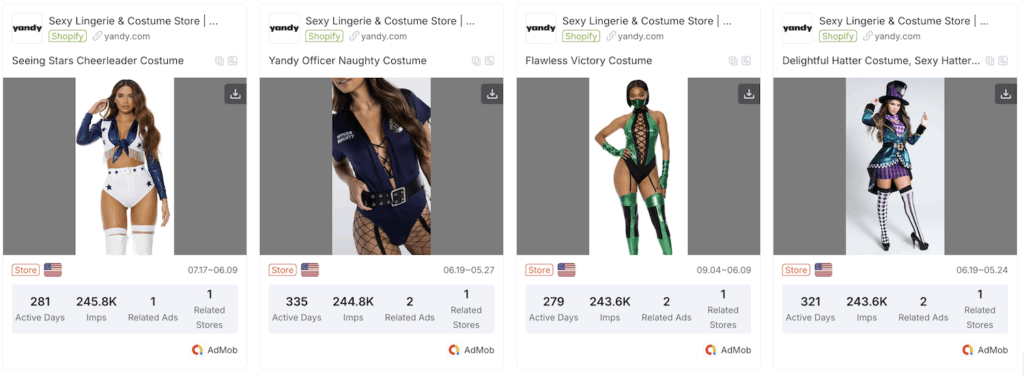Open the Flawless Victory Costume product image
The width and height of the screenshot is (1024, 377).
638,166
